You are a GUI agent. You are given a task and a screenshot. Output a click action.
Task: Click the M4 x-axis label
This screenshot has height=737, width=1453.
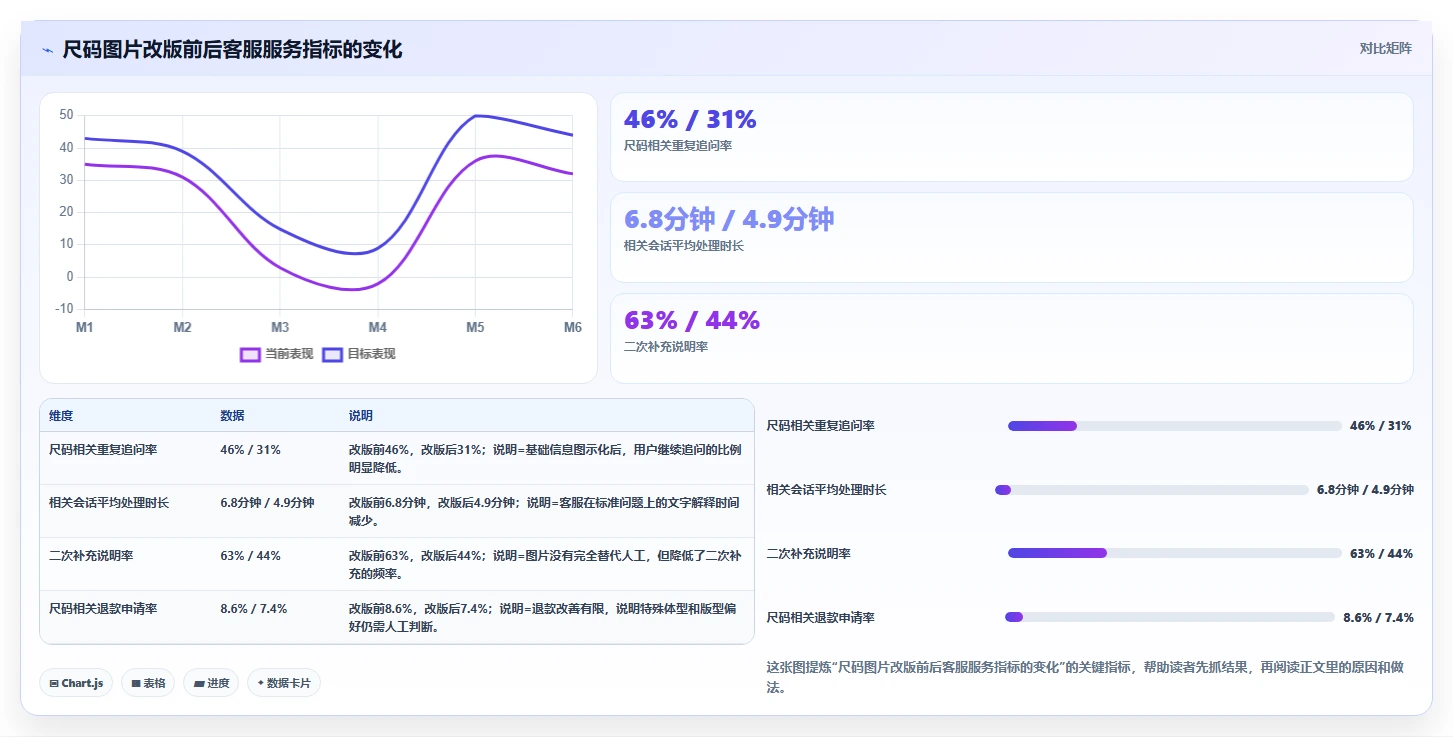[x=377, y=328]
